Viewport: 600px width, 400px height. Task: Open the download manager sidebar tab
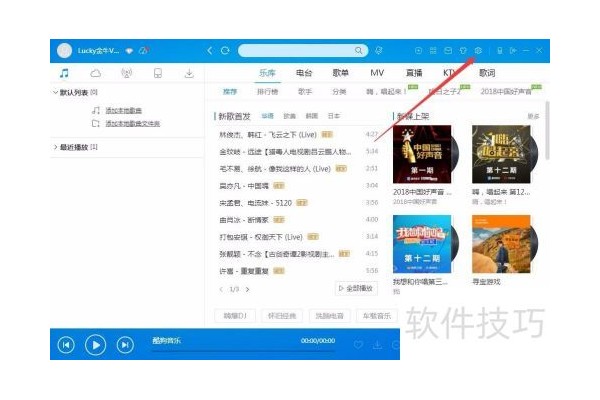click(x=189, y=73)
